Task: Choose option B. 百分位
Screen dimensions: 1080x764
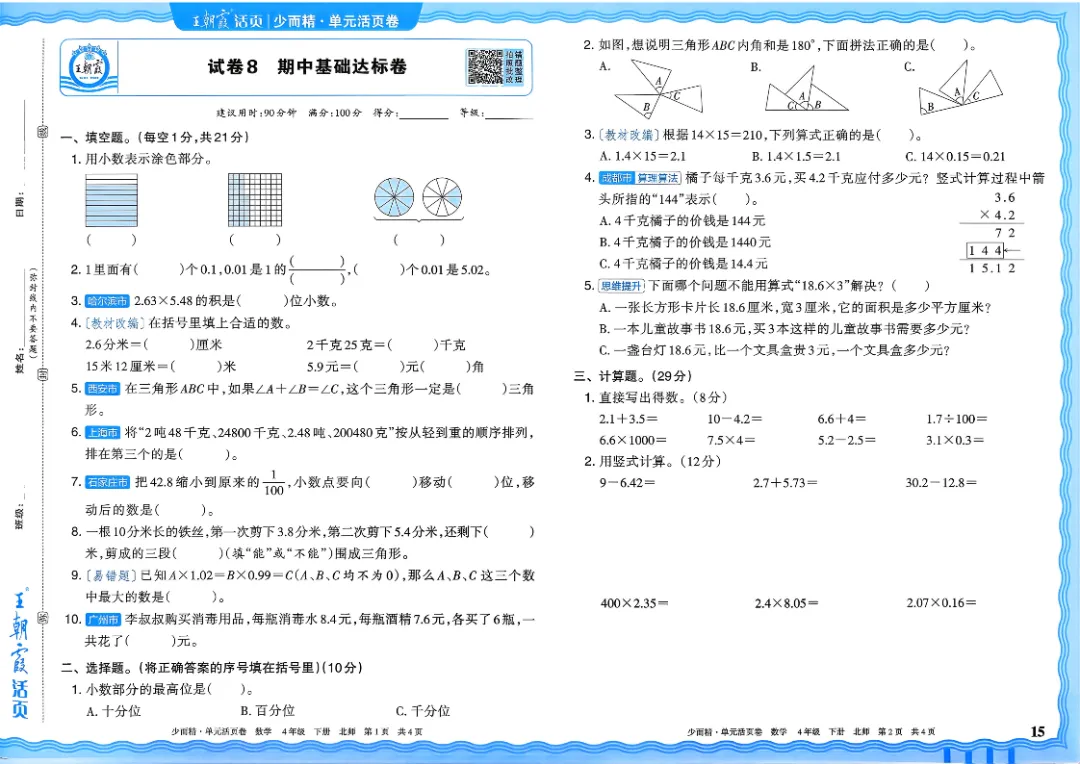Action: click(267, 711)
